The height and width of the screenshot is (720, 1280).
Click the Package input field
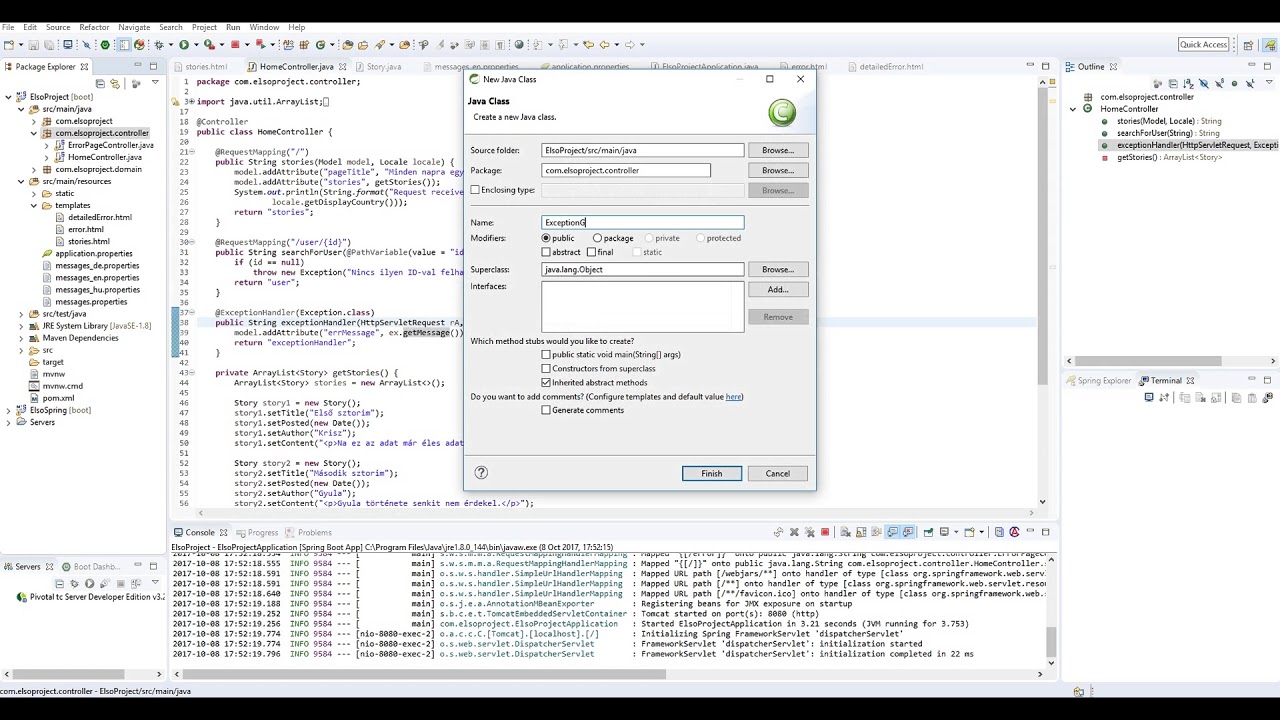(626, 171)
